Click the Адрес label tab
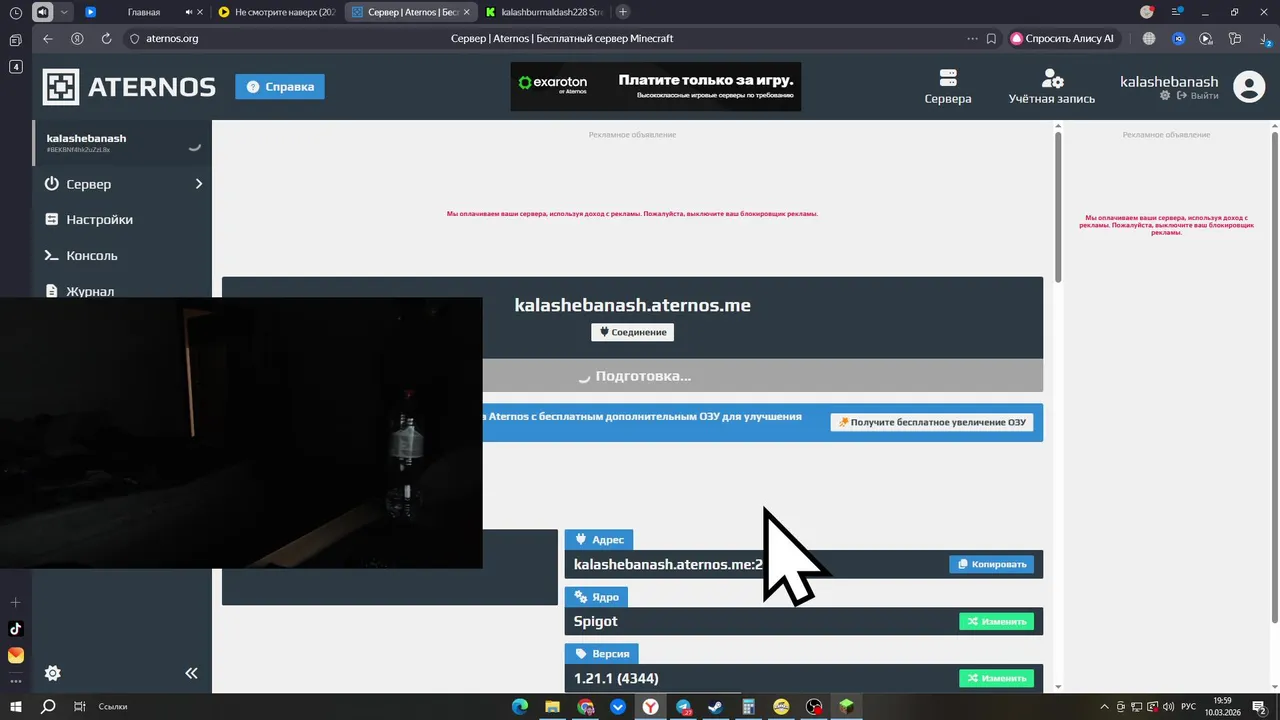Screen dimensions: 1280x720 pos(599,540)
